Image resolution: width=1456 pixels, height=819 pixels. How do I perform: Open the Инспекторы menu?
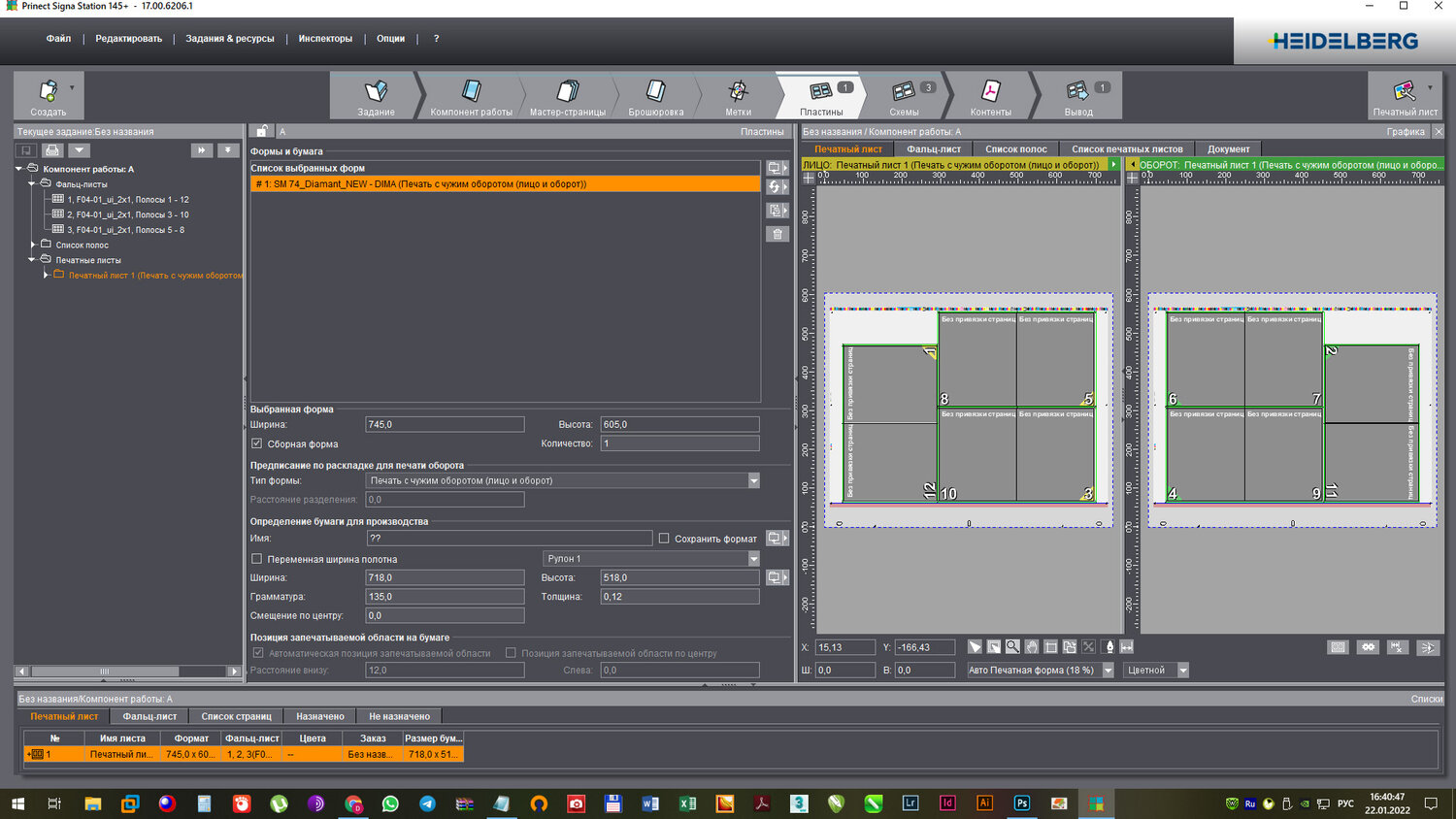(x=325, y=39)
